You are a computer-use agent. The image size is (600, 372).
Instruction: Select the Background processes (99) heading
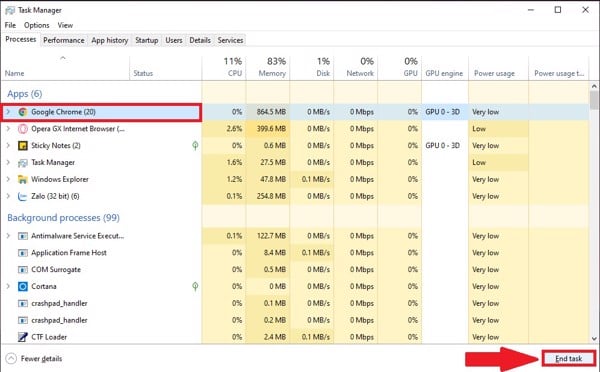tap(64, 218)
